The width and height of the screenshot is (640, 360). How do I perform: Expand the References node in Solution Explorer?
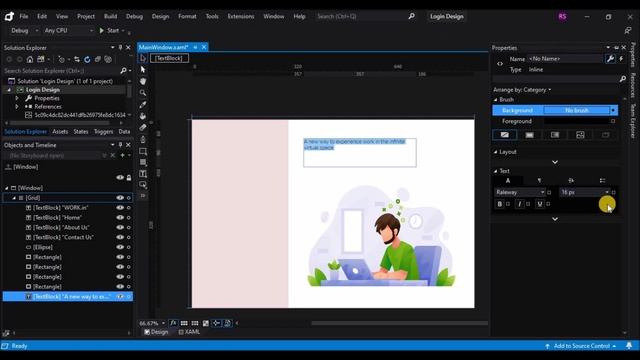tap(17, 107)
